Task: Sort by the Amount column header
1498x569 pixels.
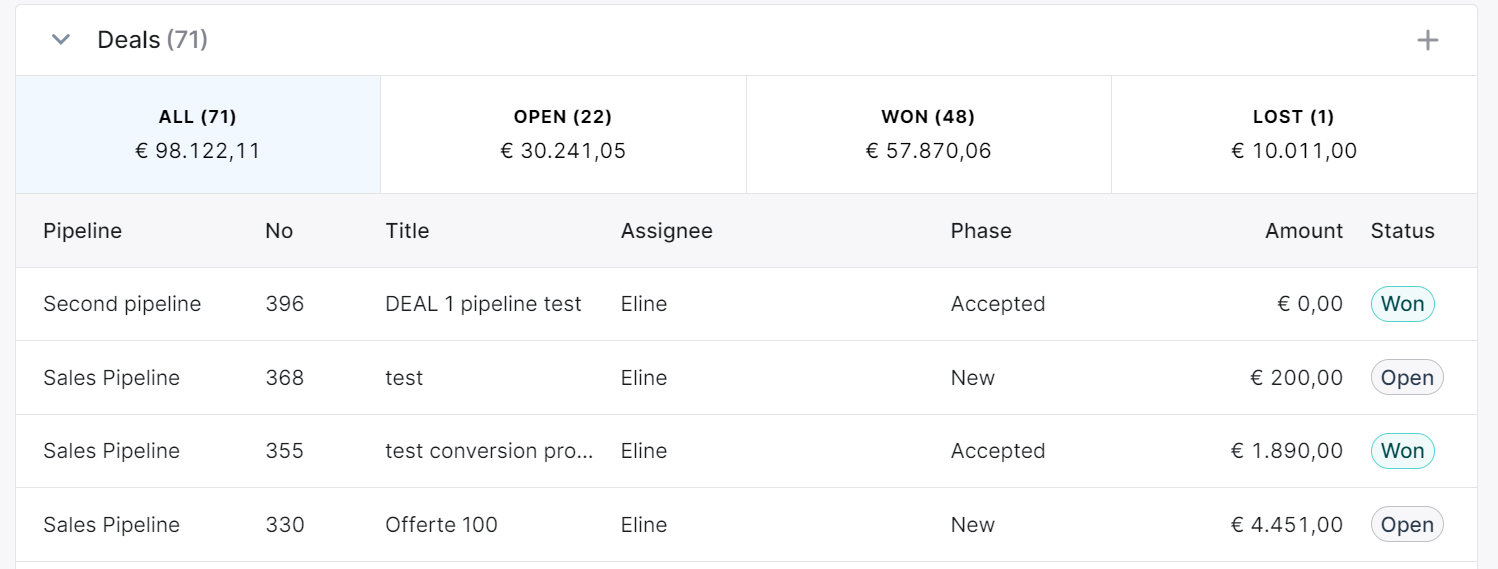Action: coord(1304,231)
